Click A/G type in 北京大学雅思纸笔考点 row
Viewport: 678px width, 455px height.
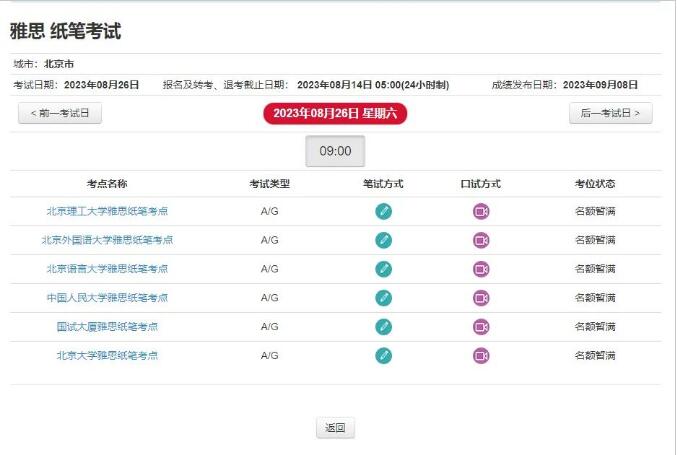(270, 356)
